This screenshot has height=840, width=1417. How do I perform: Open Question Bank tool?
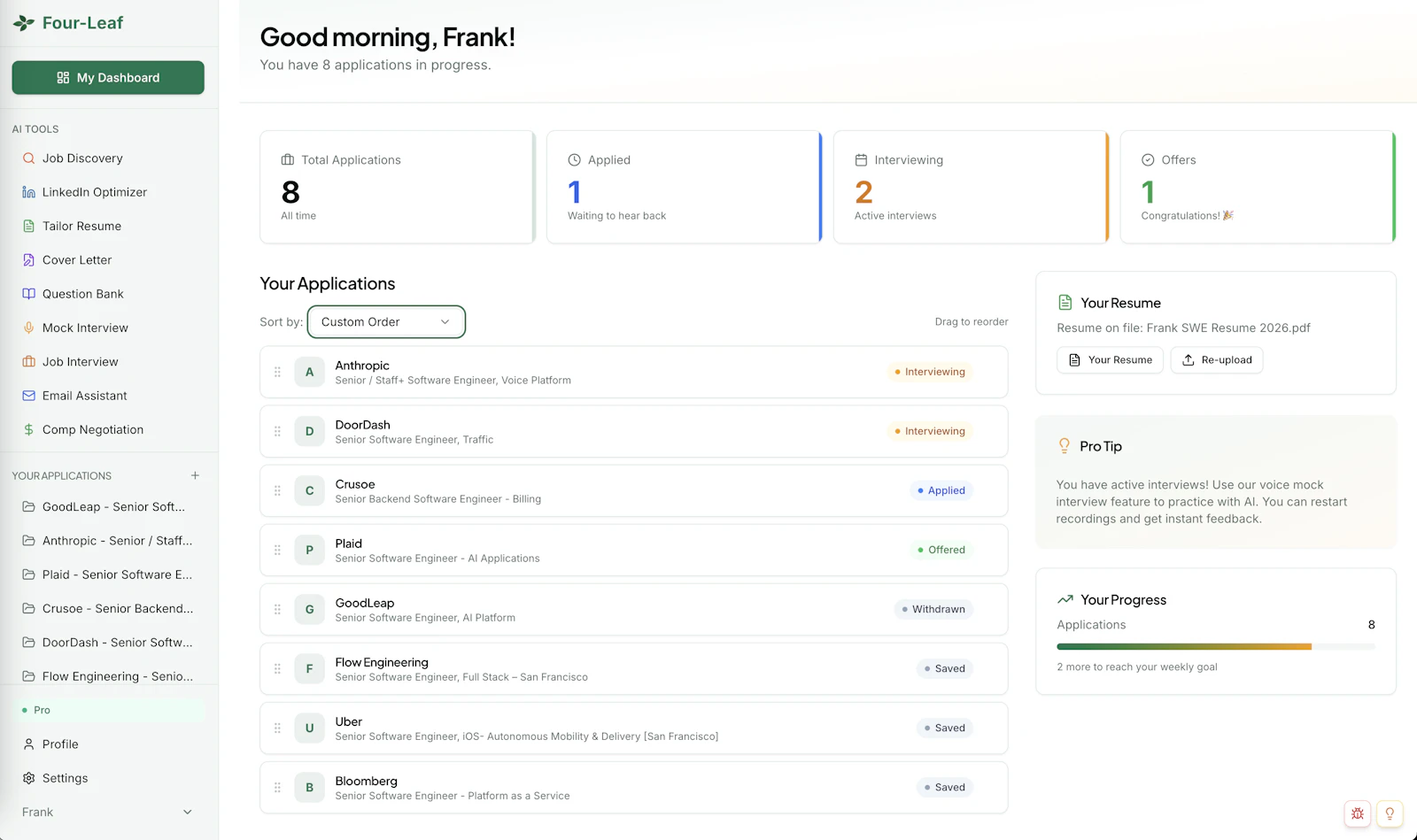(108, 294)
